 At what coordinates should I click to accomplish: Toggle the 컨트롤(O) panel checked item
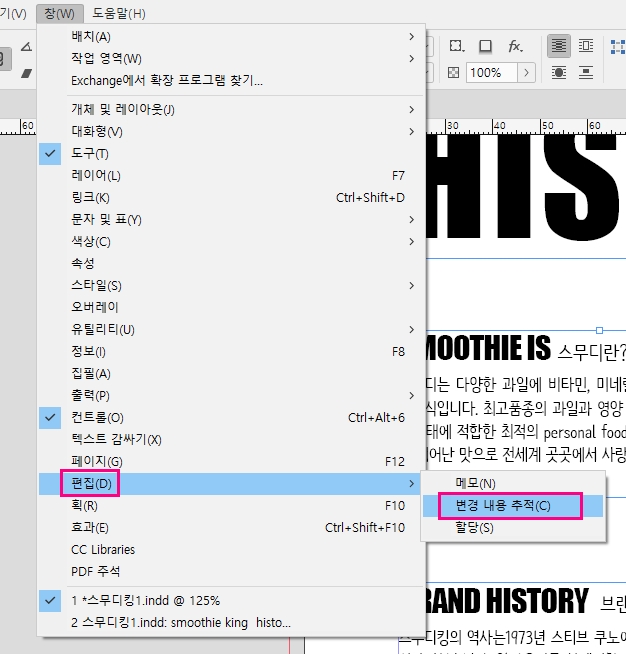tap(97, 417)
